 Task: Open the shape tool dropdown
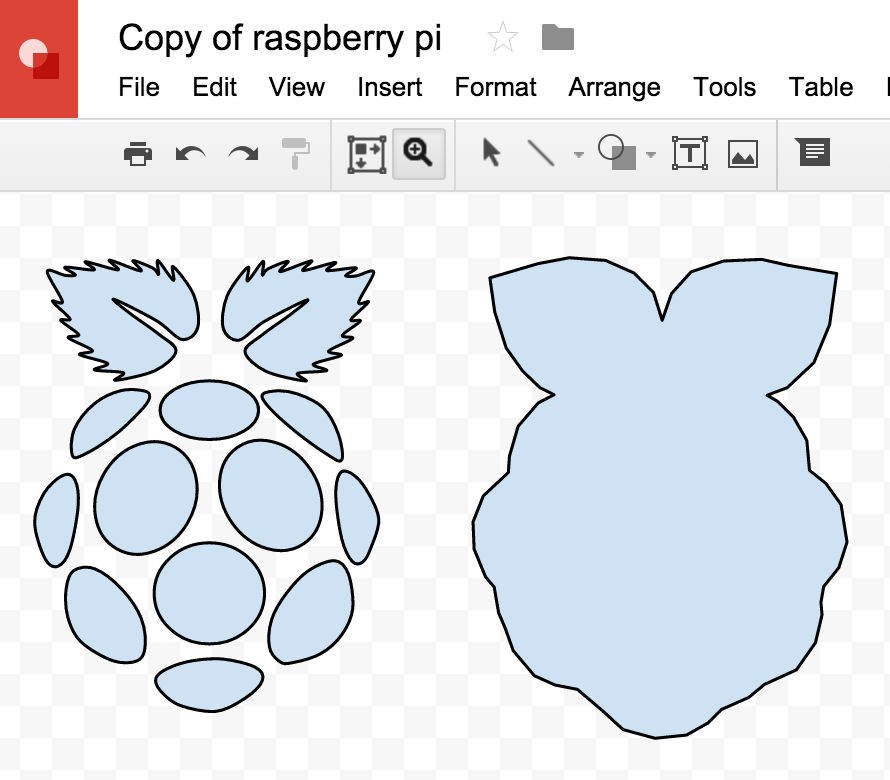pos(651,156)
